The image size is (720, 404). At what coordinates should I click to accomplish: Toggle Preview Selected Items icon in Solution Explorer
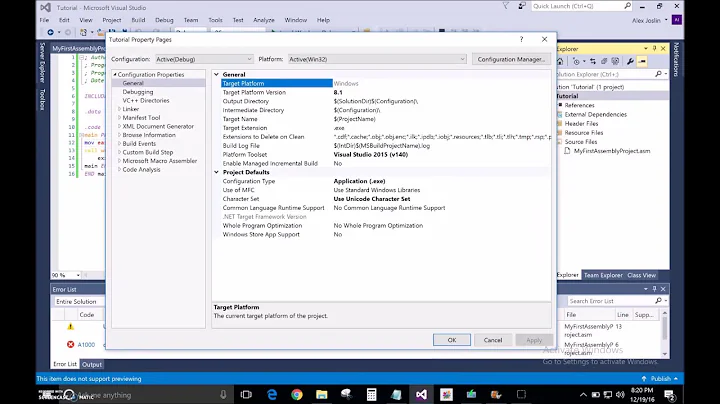point(642,62)
